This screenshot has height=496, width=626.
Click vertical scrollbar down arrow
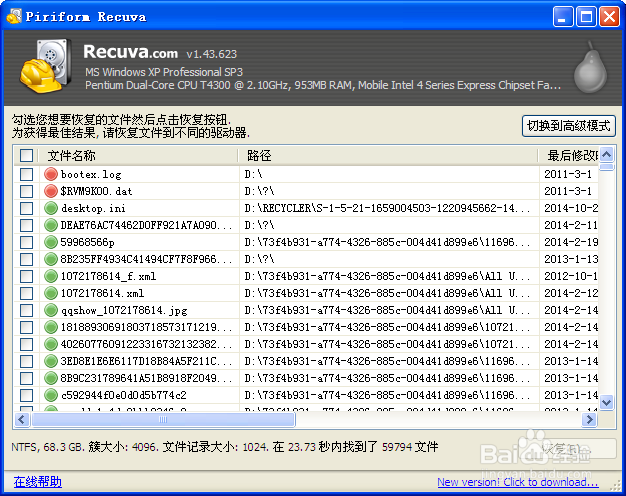[x=606, y=402]
